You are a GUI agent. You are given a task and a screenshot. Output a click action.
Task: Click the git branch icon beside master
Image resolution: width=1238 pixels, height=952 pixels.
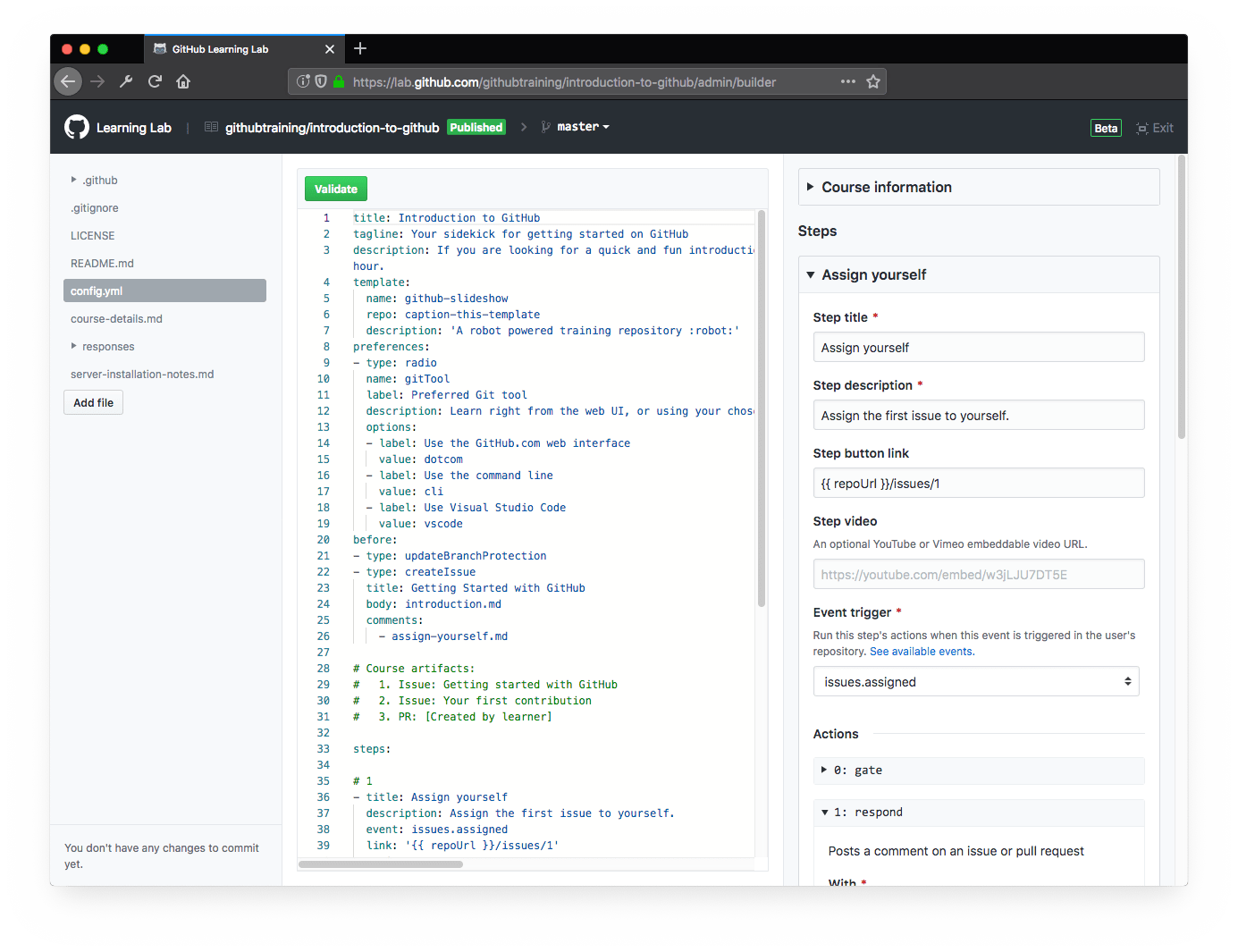pos(545,127)
